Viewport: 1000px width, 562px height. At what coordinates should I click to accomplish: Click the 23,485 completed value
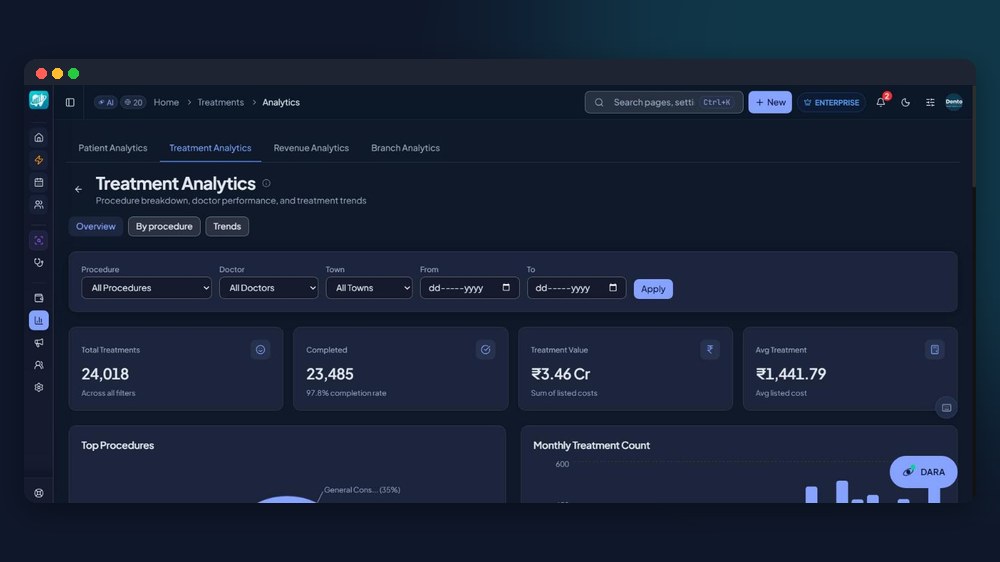pos(330,374)
